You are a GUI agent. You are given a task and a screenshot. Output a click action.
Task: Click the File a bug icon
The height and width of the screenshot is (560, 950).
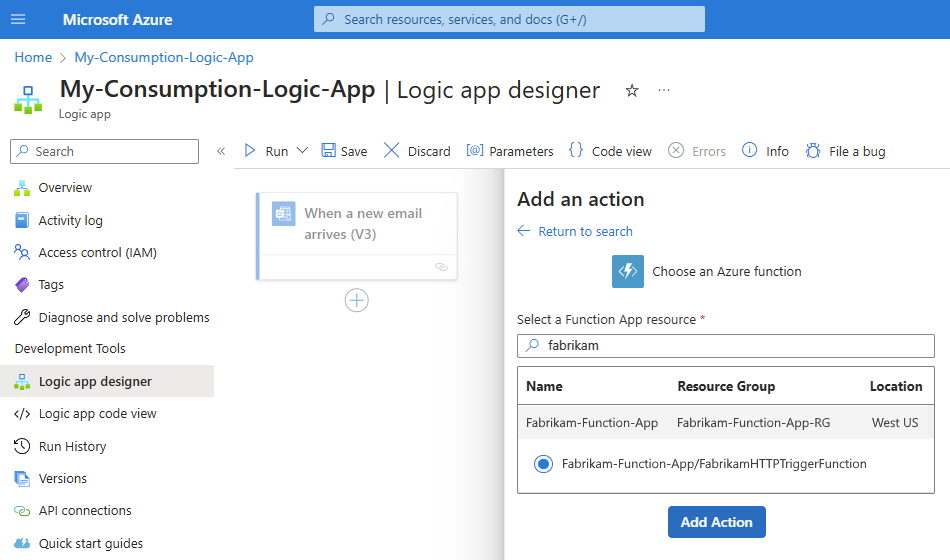[x=813, y=151]
